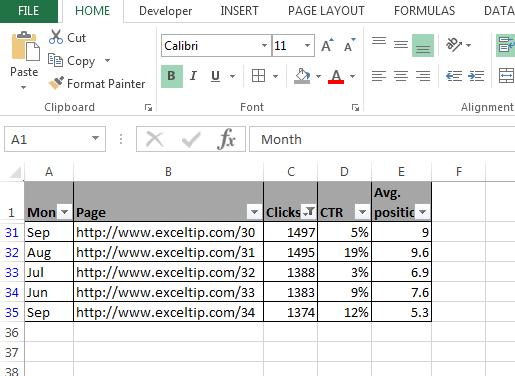
Task: Expand the Copy dropdown arrow
Action: (107, 61)
